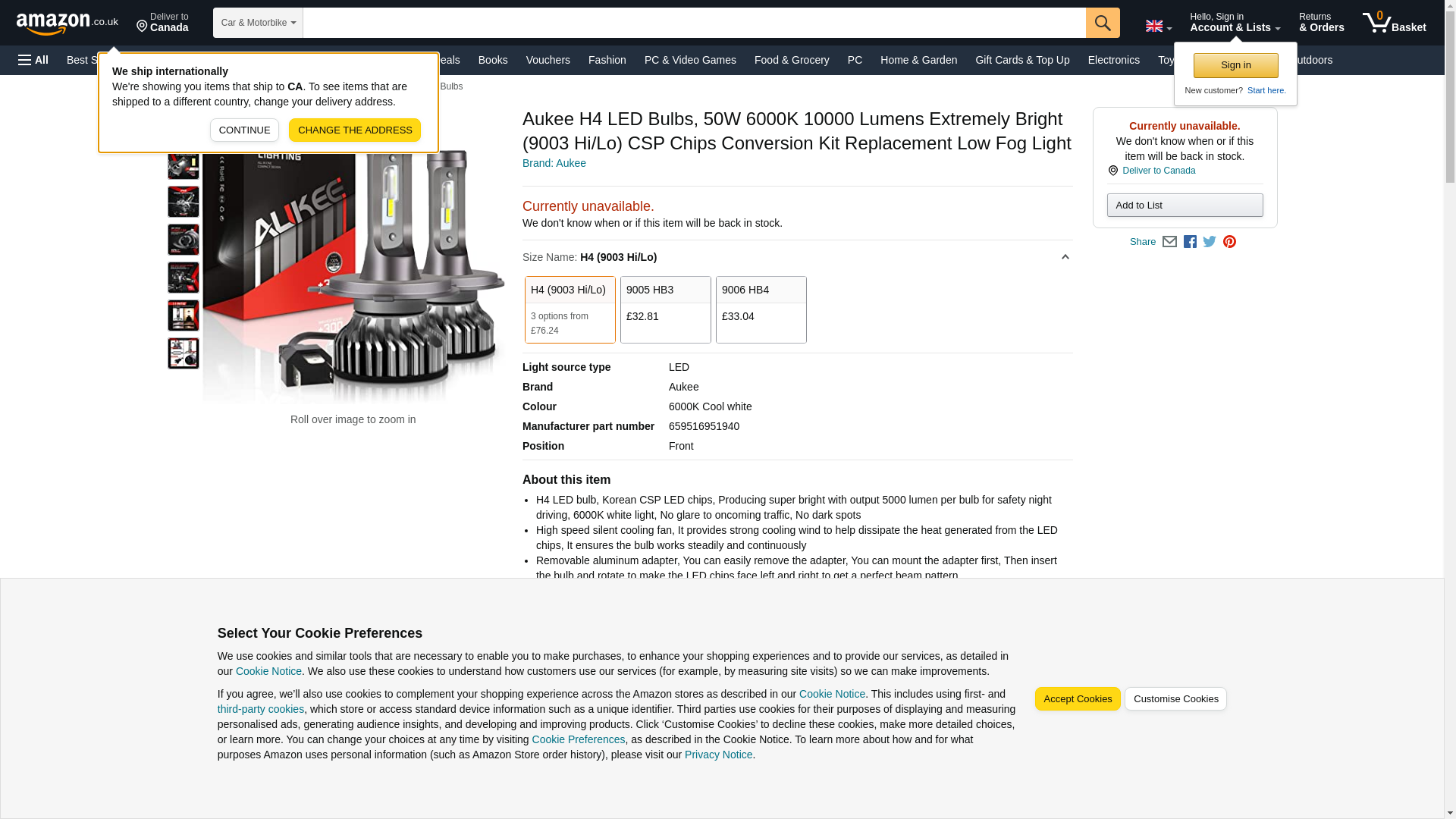This screenshot has width=1456, height=819.
Task: Open the basket cart icon
Action: click(x=1394, y=23)
